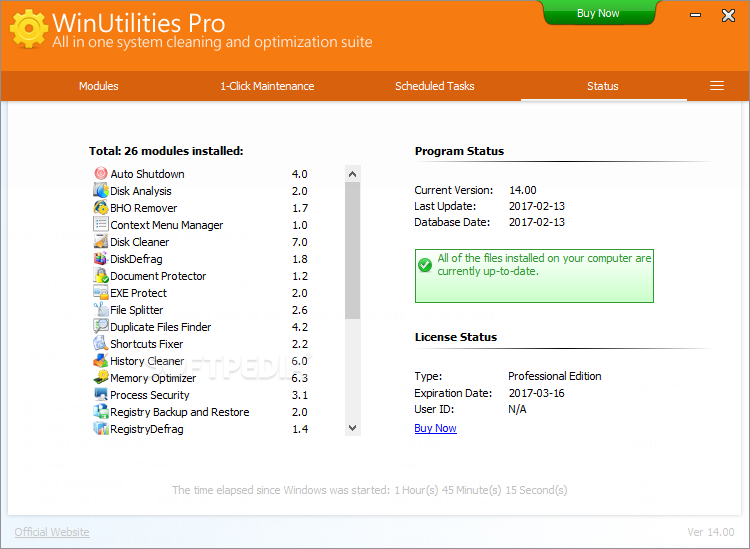
Task: Click the Duplicate Files Finder icon
Action: pyautogui.click(x=100, y=326)
